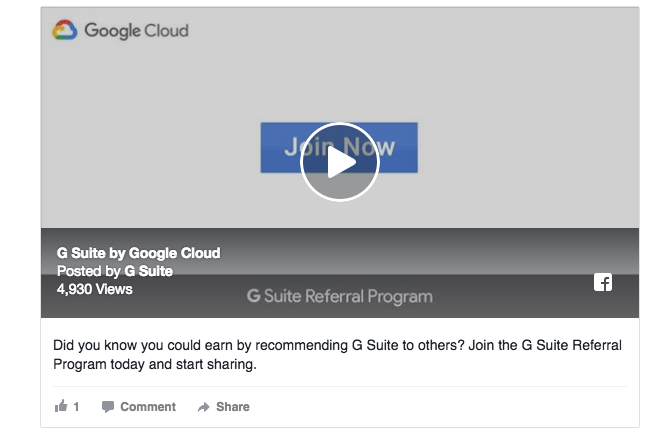Play the G Suite referral video
This screenshot has height=438, width=659.
tap(340, 162)
